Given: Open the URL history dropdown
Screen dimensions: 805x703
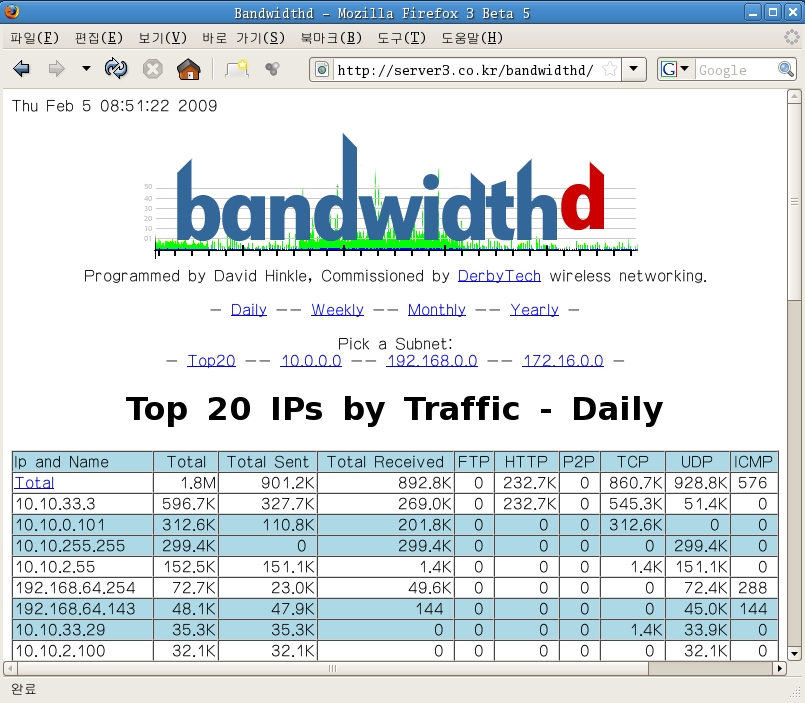Looking at the screenshot, I should (x=634, y=69).
